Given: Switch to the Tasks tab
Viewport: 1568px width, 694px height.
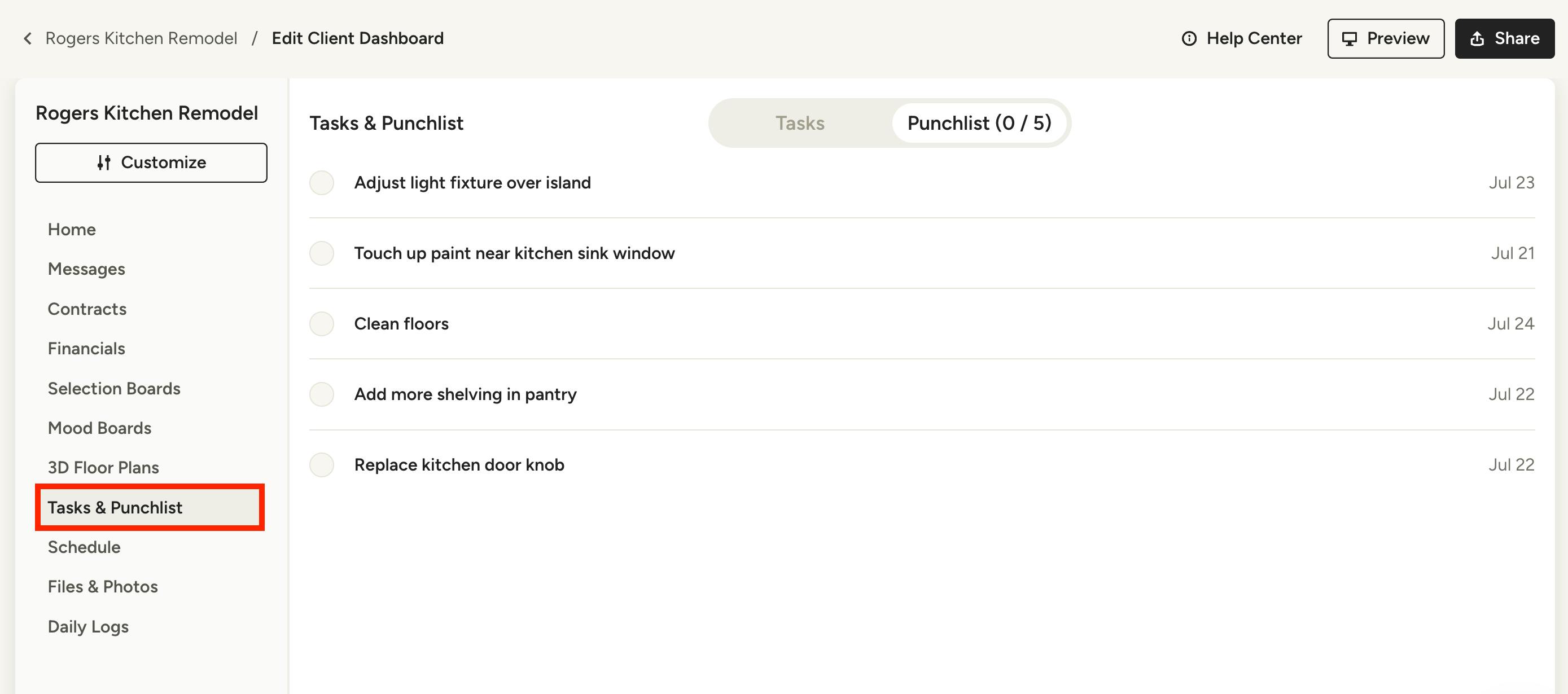Looking at the screenshot, I should 799,123.
